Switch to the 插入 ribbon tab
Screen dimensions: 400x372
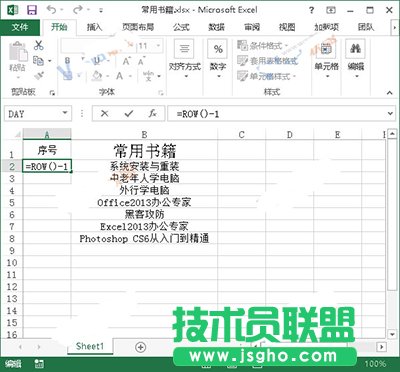[94, 27]
